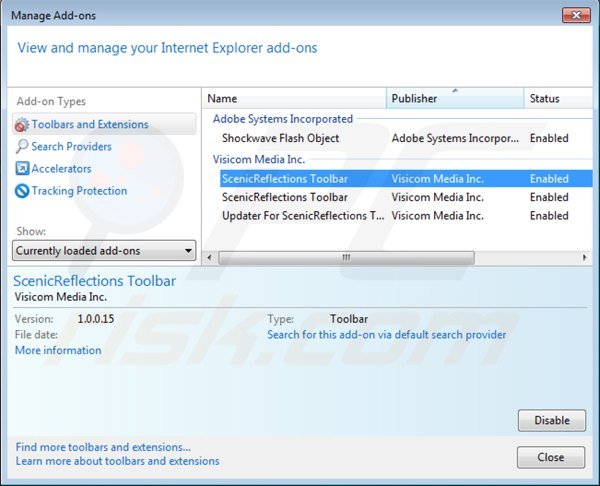Viewport: 600px width, 486px height.
Task: Select highlighted ScenicReflections Toolbar entry
Action: click(x=285, y=179)
